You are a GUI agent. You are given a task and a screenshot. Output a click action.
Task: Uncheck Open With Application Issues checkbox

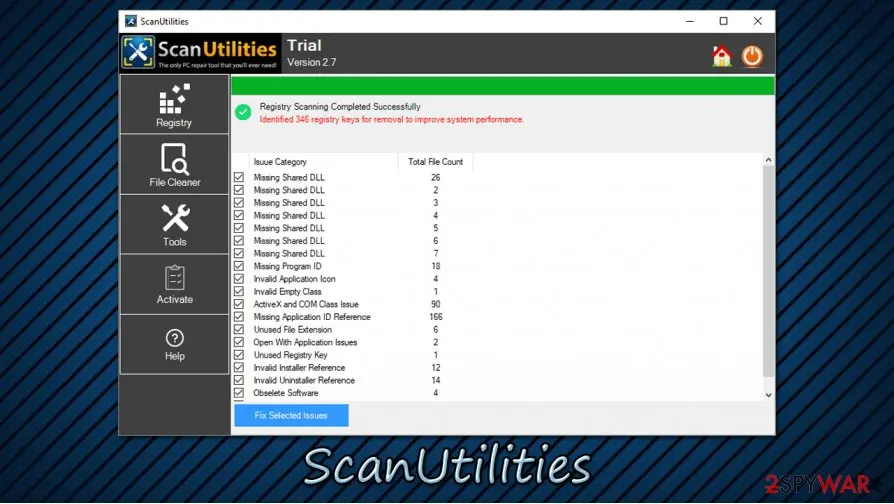pos(239,342)
